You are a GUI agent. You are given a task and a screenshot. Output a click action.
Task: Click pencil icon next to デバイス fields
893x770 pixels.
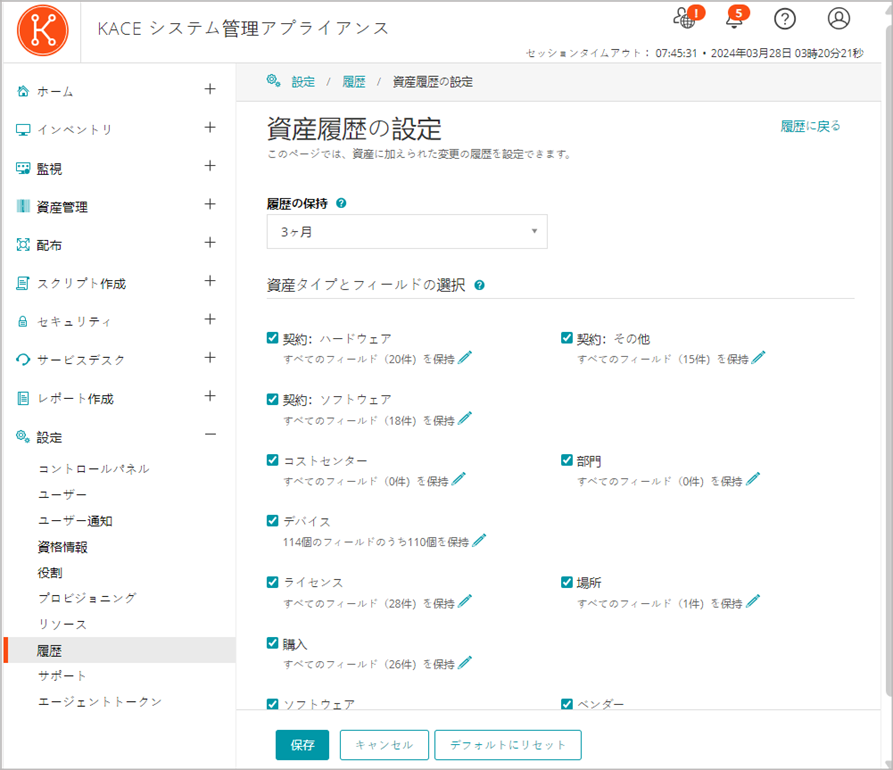click(x=479, y=541)
